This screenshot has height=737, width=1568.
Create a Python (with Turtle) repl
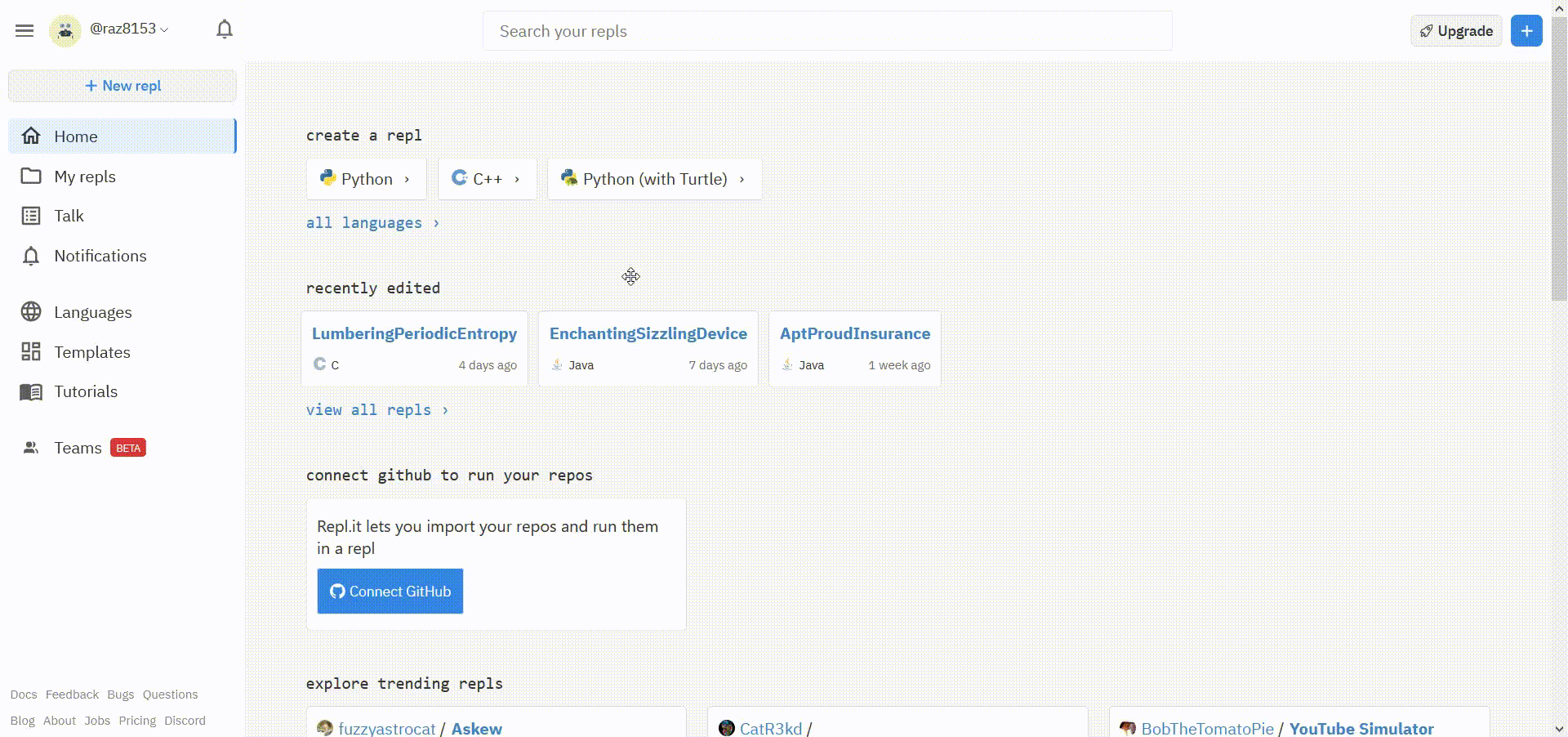tap(654, 179)
